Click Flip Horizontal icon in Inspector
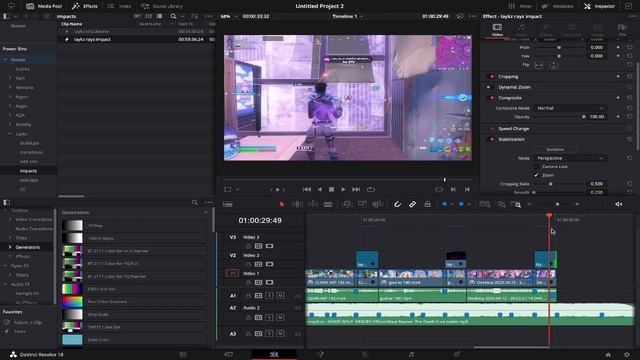 pyautogui.click(x=539, y=65)
